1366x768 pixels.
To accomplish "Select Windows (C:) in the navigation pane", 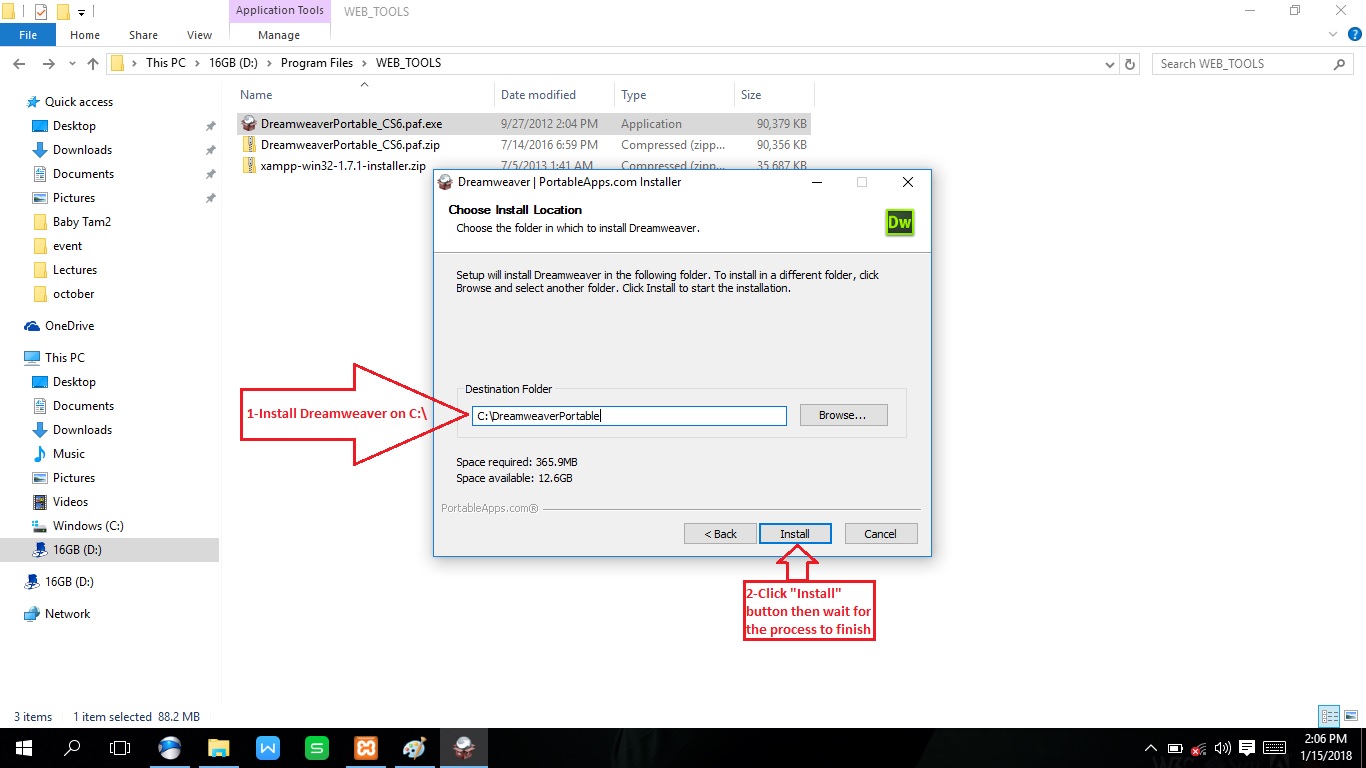I will [x=88, y=526].
